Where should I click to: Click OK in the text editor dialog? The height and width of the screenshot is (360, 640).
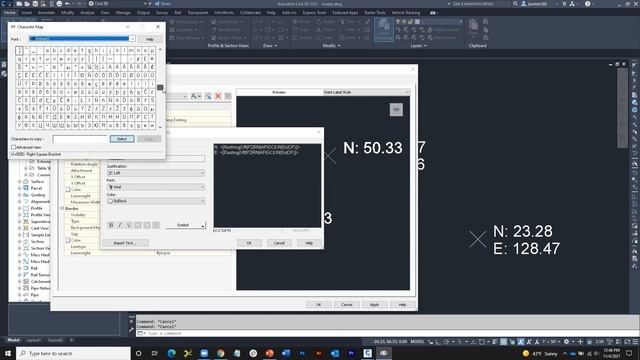pyautogui.click(x=249, y=243)
